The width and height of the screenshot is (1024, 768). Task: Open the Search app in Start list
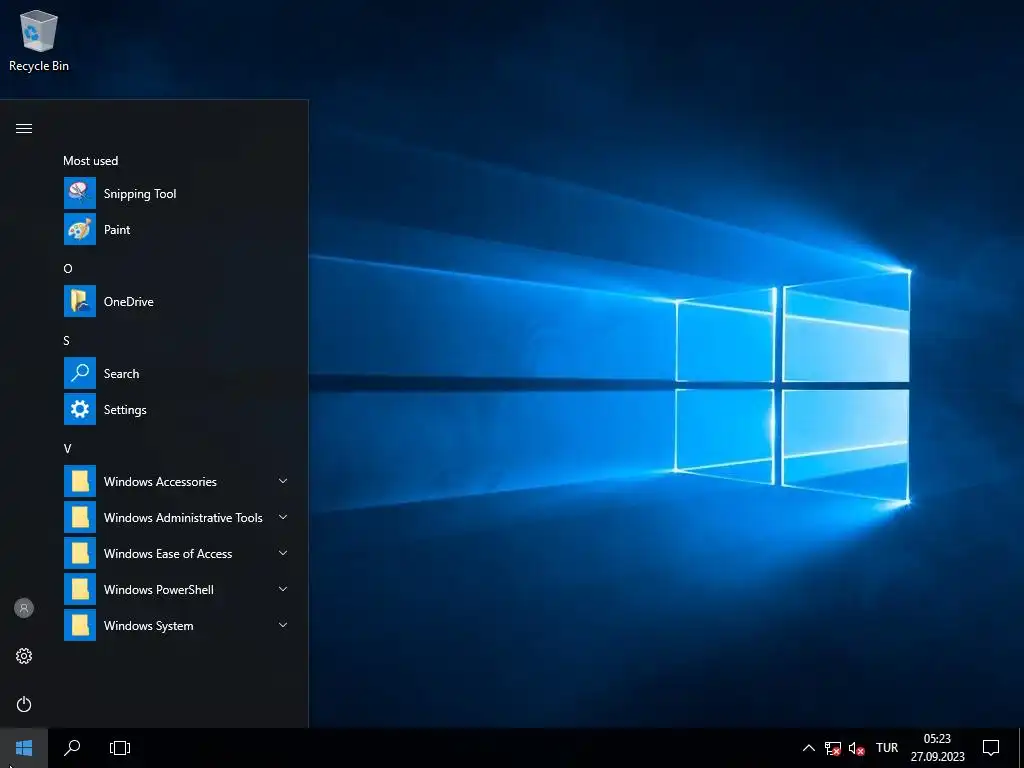point(178,374)
